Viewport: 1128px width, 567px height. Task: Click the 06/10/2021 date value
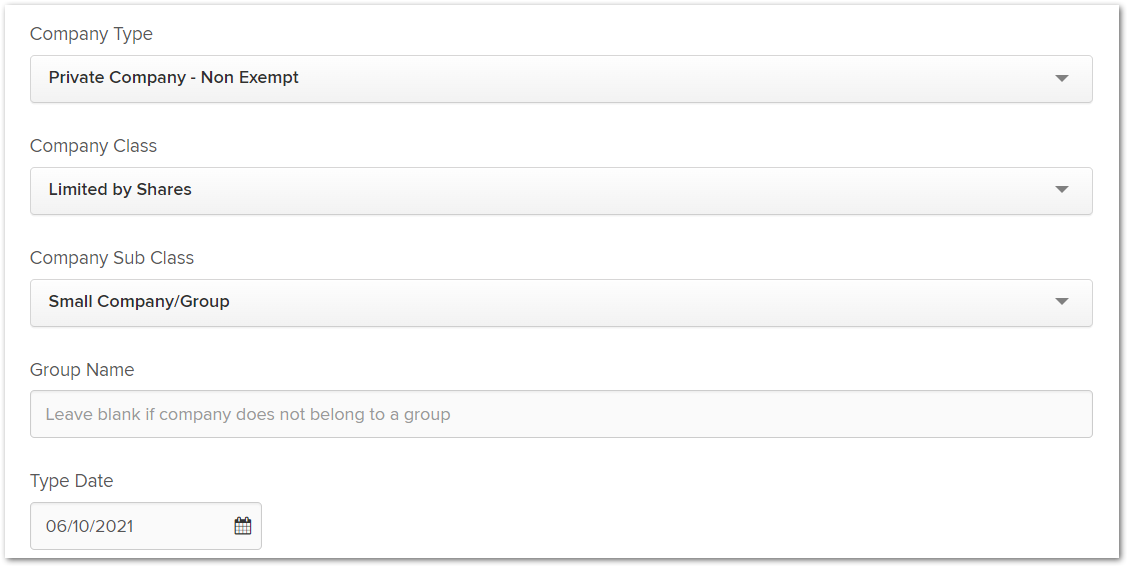[x=89, y=526]
